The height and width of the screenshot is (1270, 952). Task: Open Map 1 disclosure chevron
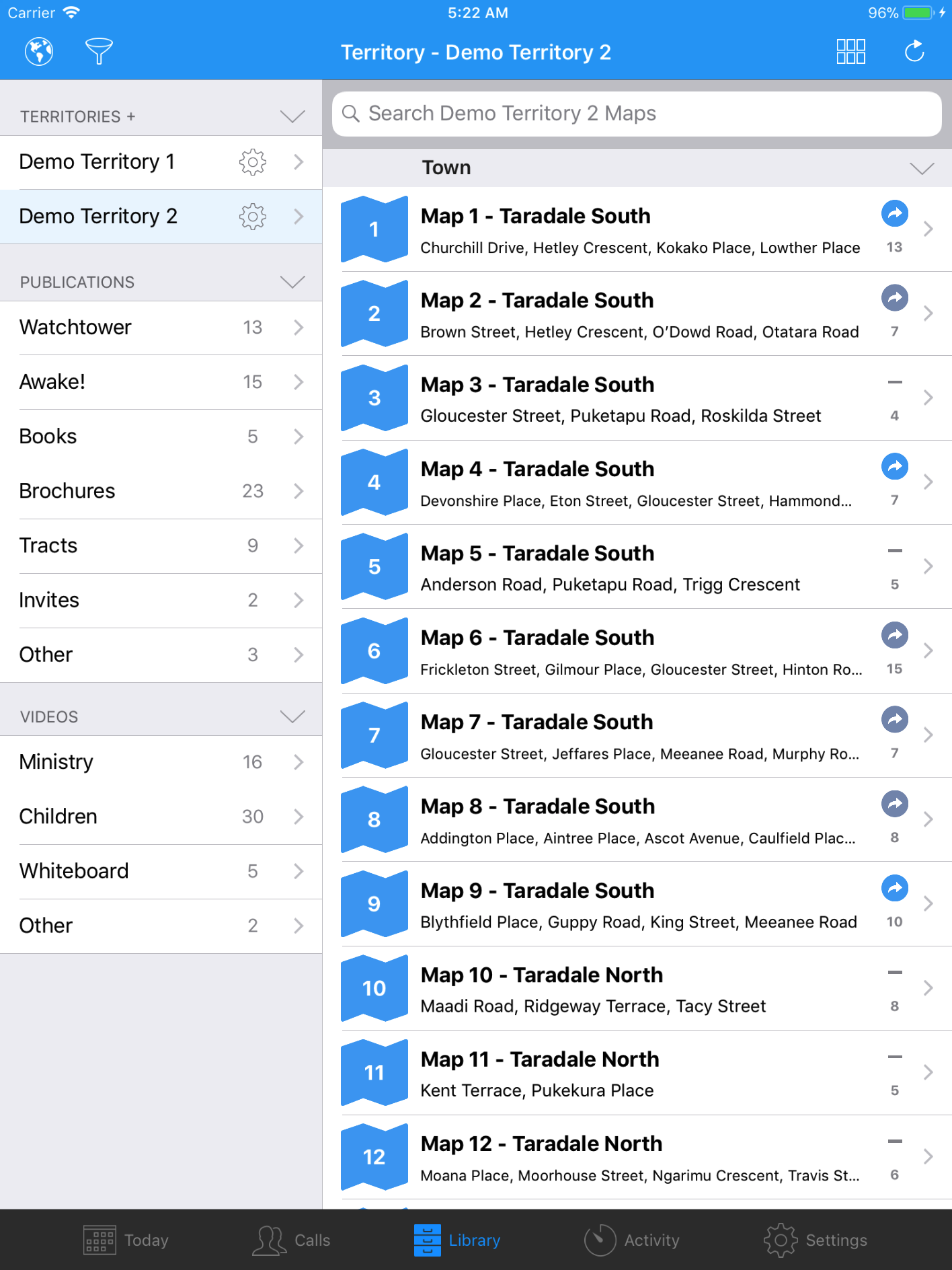tap(928, 229)
